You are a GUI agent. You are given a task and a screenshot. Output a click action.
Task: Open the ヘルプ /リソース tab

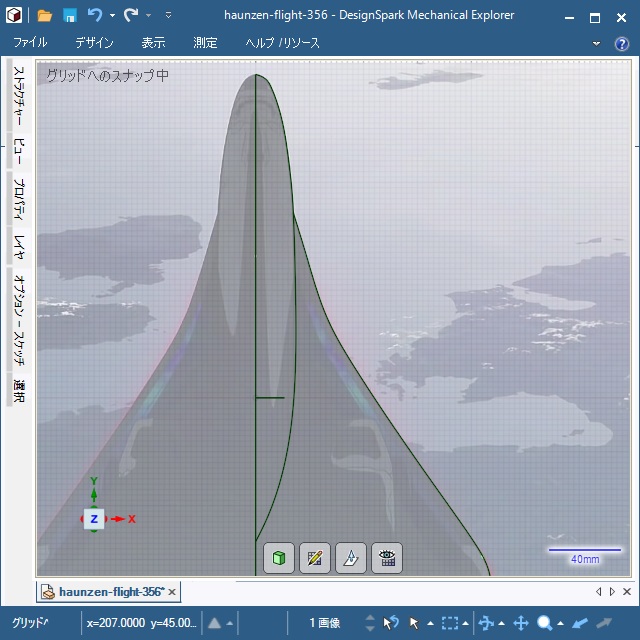[282, 42]
